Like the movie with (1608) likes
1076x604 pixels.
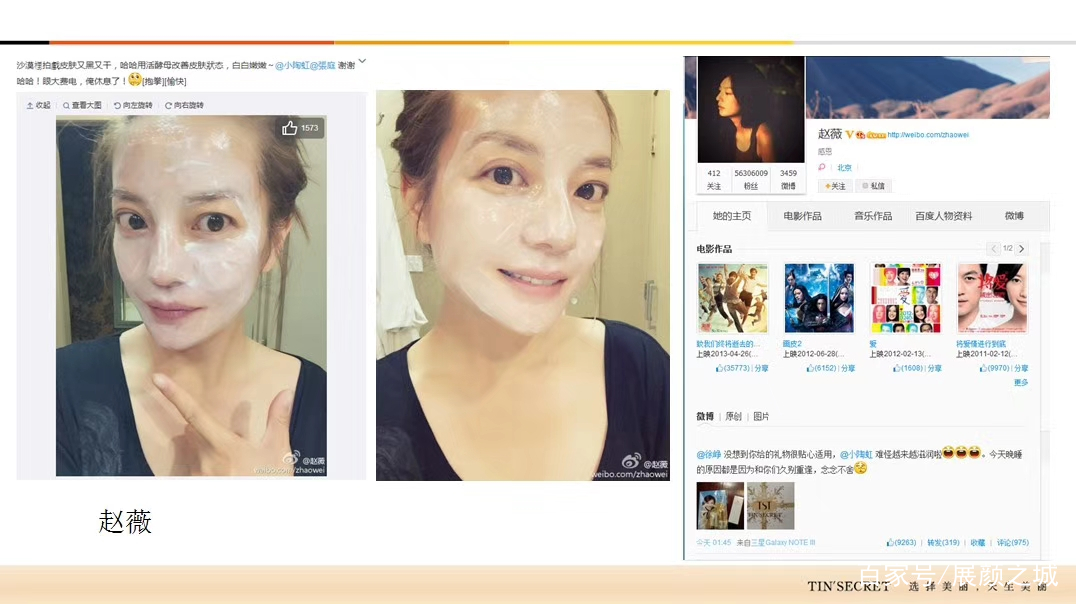[907, 369]
